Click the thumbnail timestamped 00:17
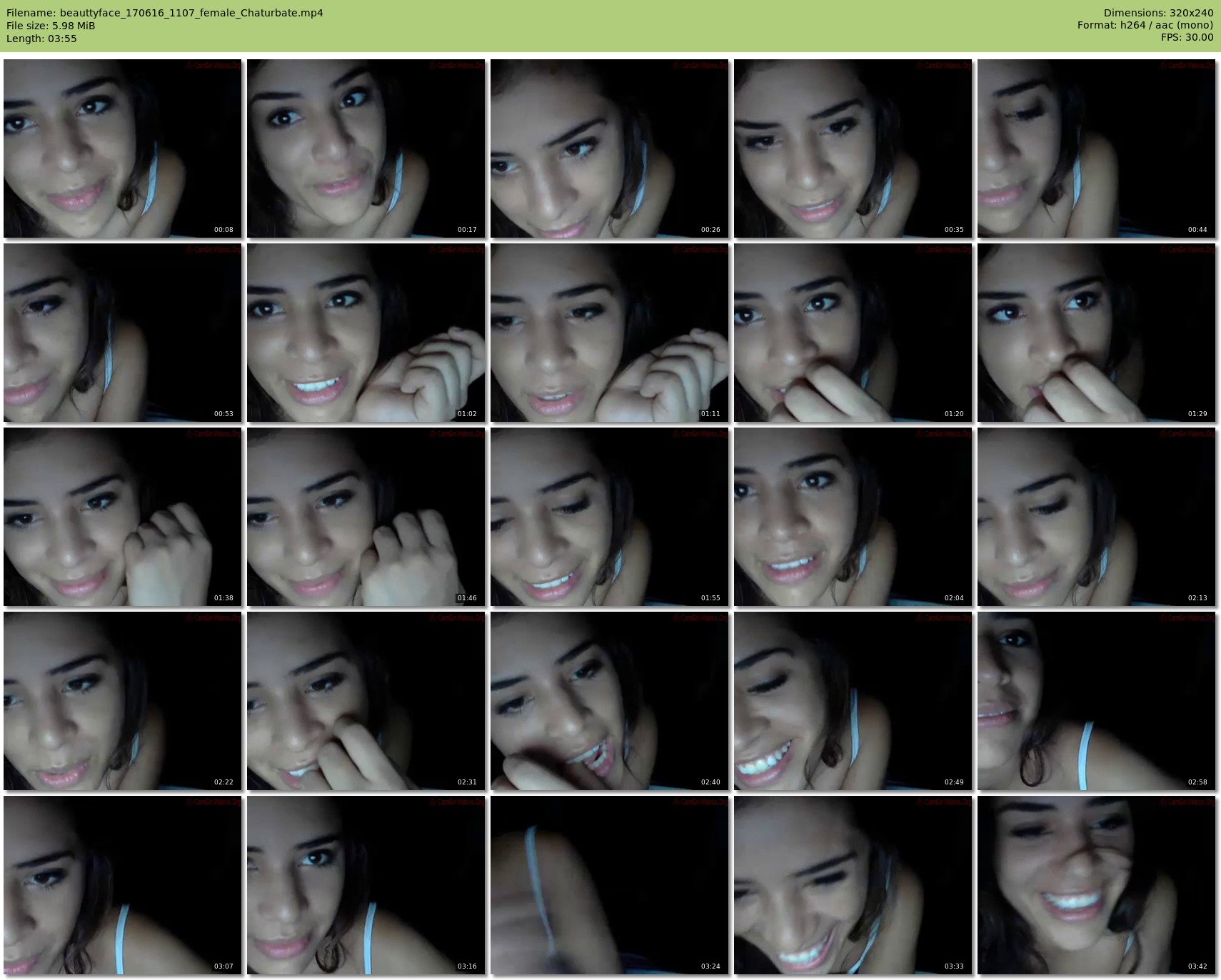The image size is (1221, 980). pyautogui.click(x=366, y=148)
